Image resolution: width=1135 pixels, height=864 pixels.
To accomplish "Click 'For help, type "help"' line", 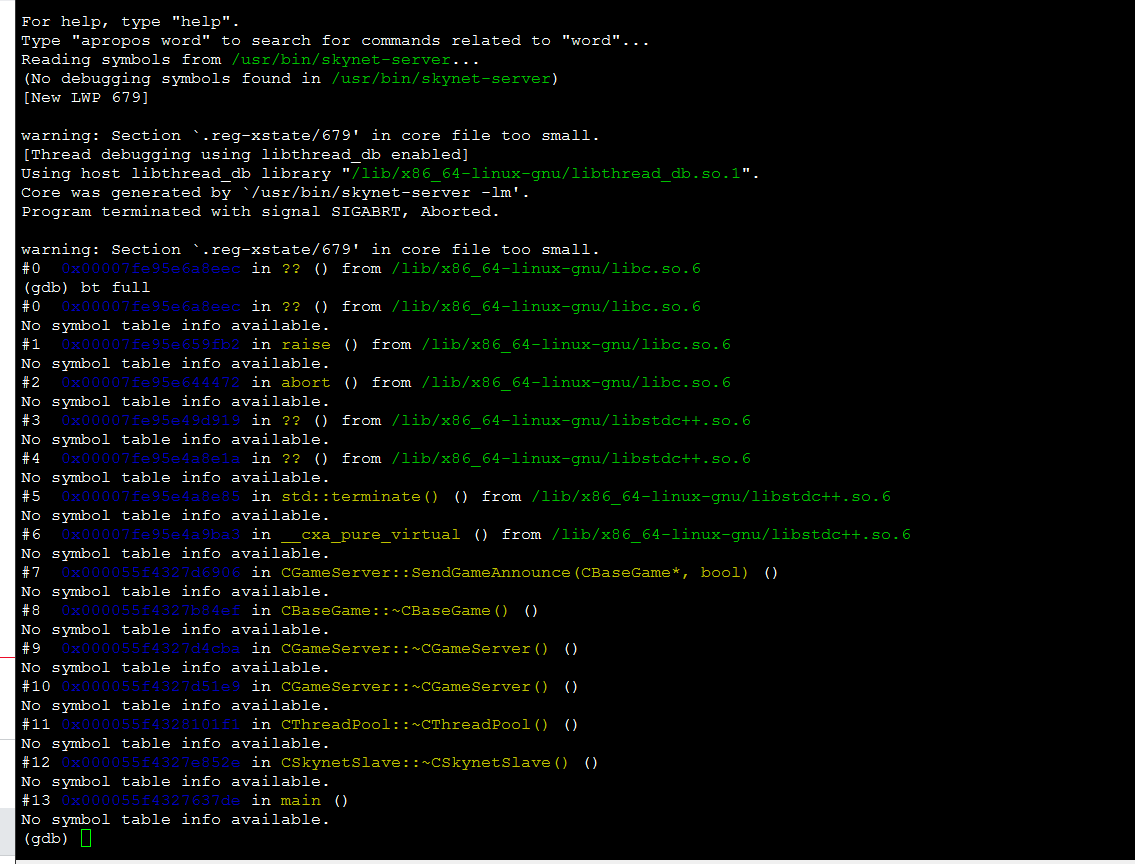I will (x=130, y=22).
